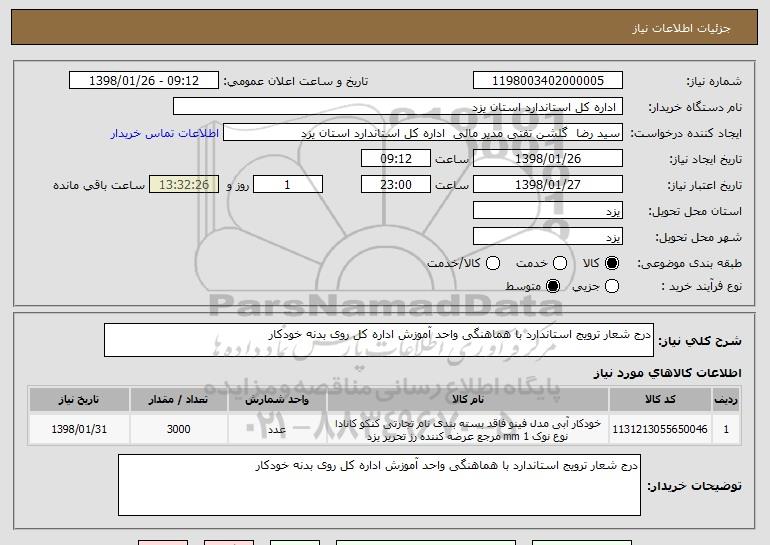
Task: Click the remaining time countdown 13:32:26
Action: (x=184, y=185)
